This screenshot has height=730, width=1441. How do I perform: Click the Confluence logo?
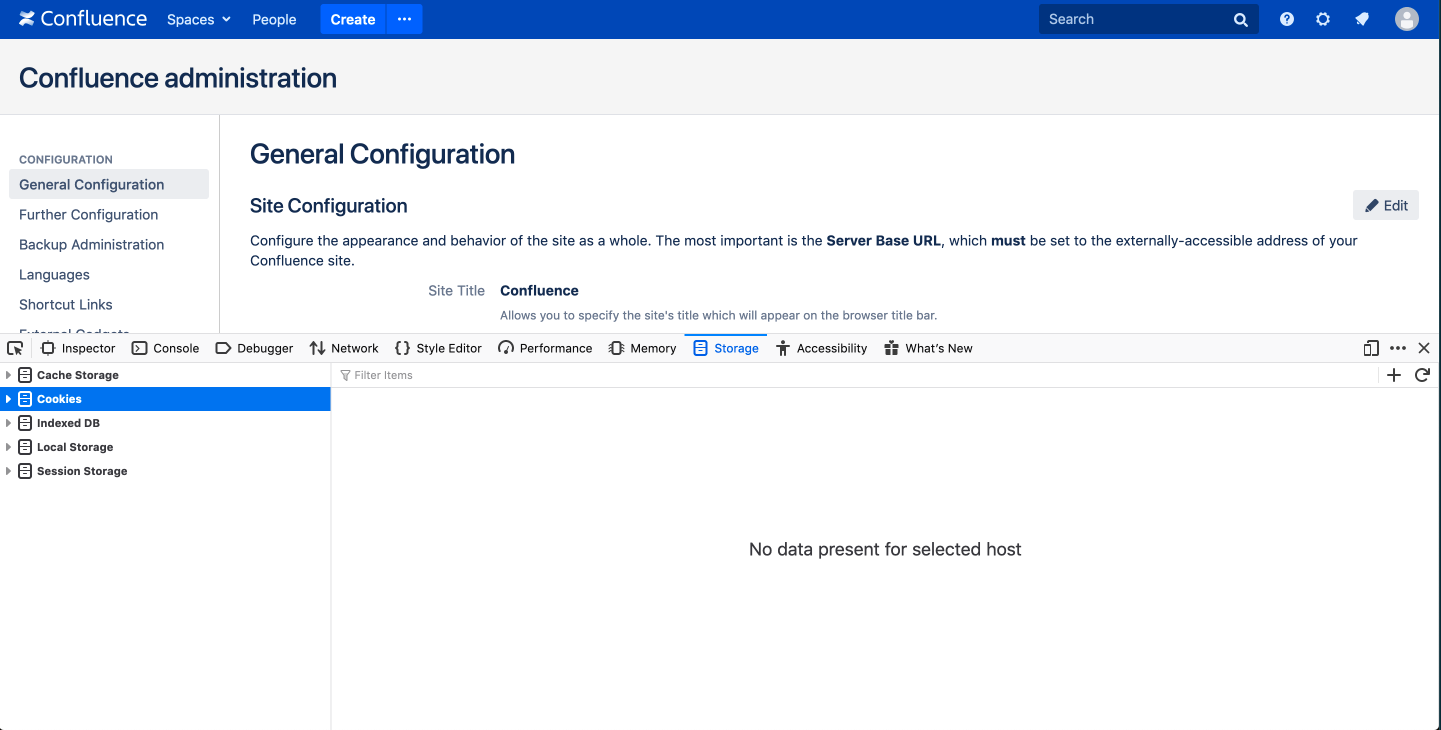tap(82, 18)
